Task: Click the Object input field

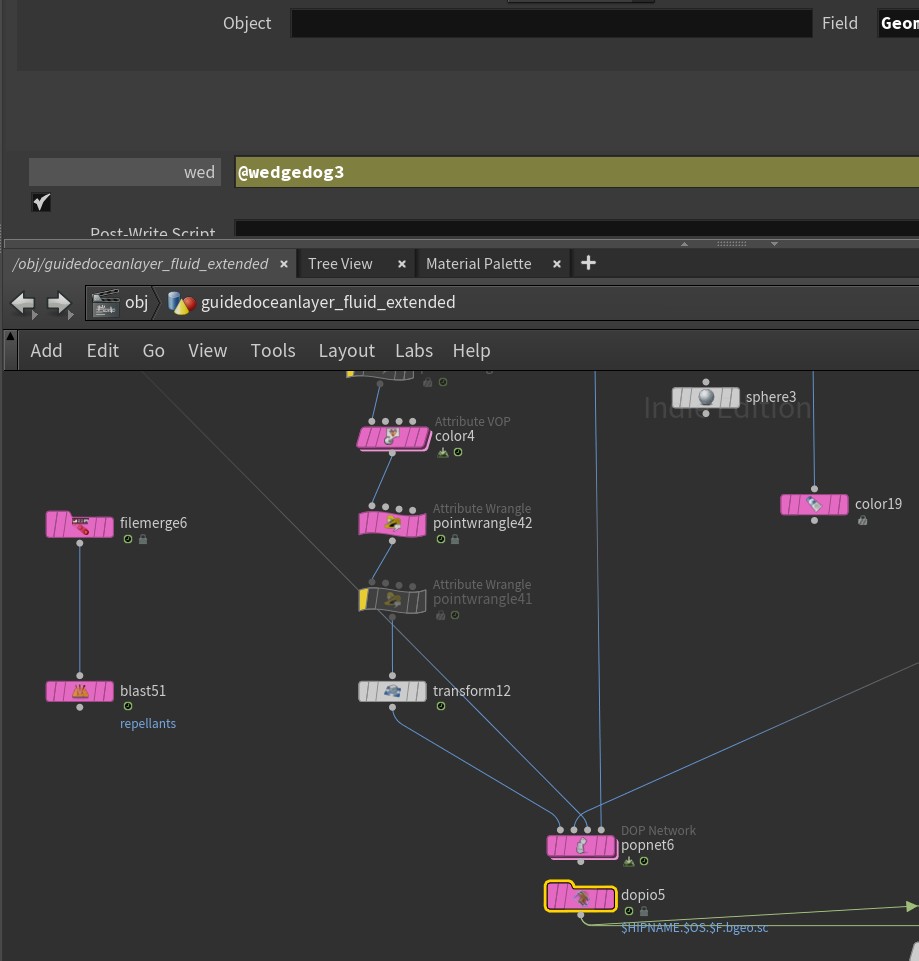Action: point(552,23)
